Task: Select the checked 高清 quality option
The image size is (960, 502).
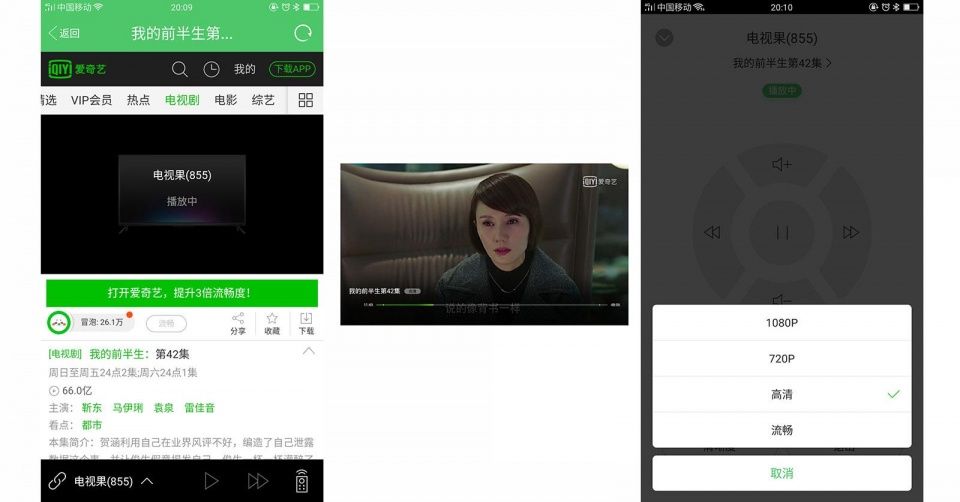Action: (782, 394)
